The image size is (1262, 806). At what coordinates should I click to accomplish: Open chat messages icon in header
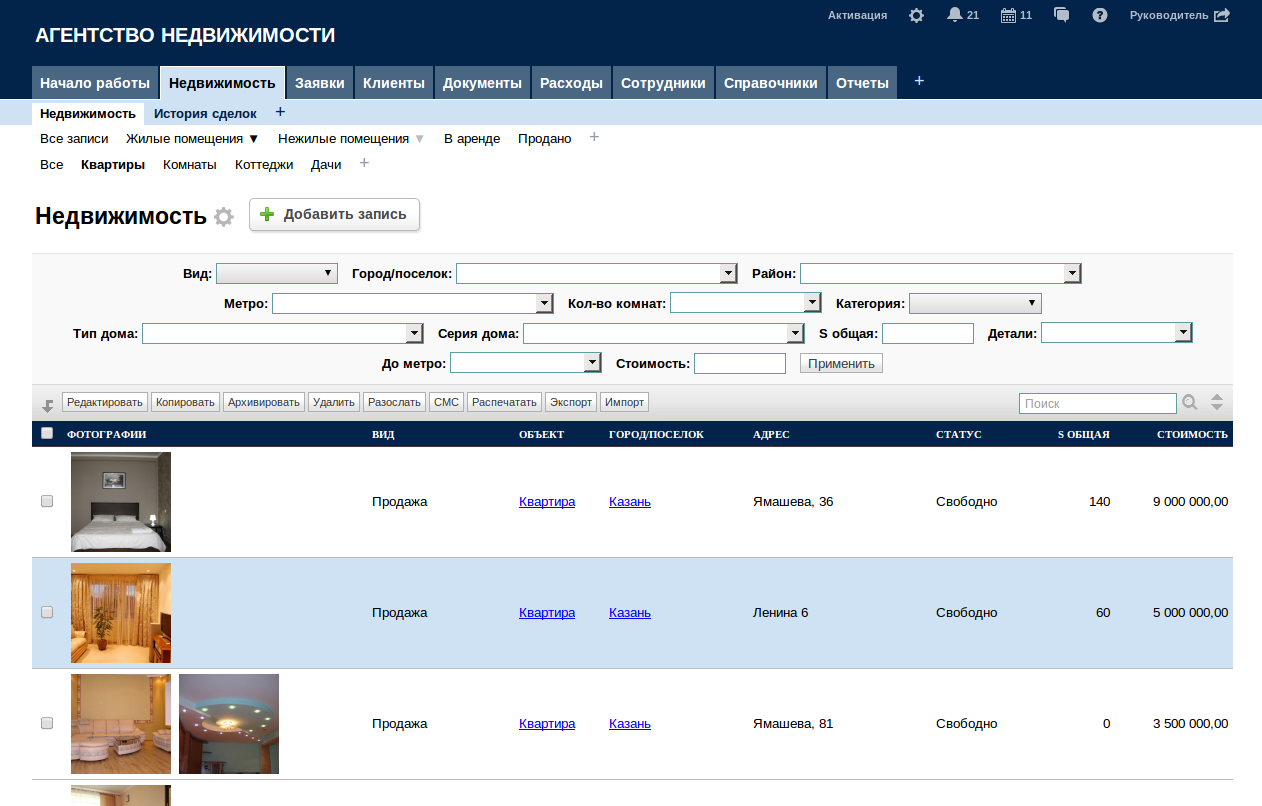(x=1062, y=15)
